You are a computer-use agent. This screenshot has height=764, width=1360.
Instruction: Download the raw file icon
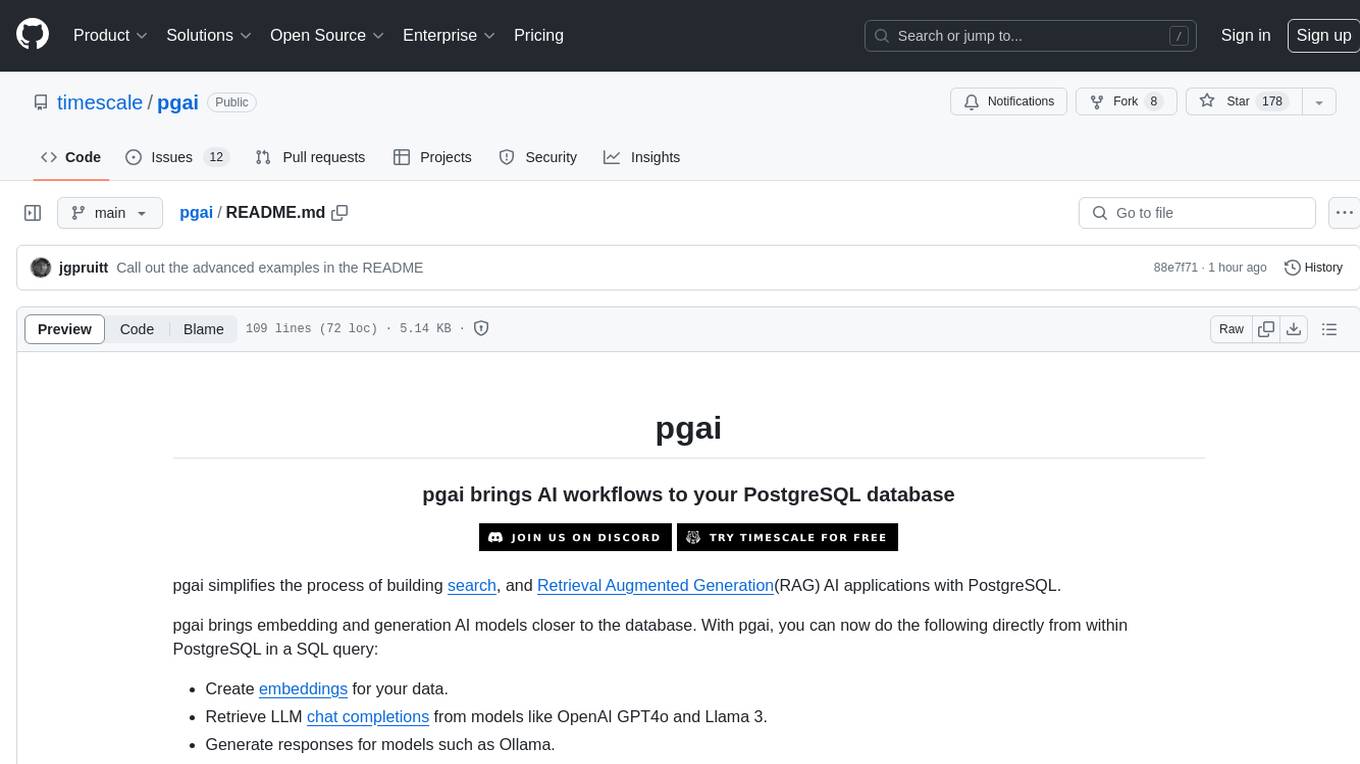[x=1294, y=329]
